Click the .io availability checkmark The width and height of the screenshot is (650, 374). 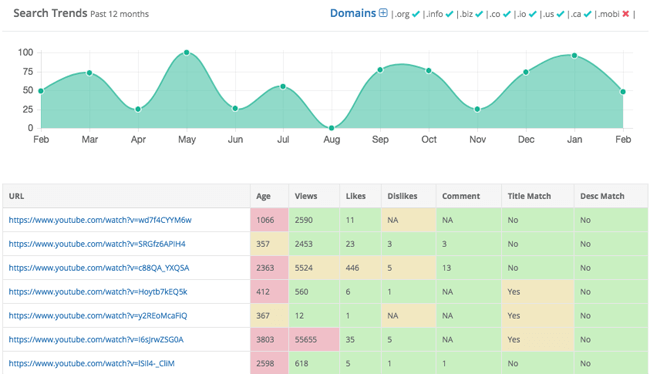pyautogui.click(x=533, y=14)
